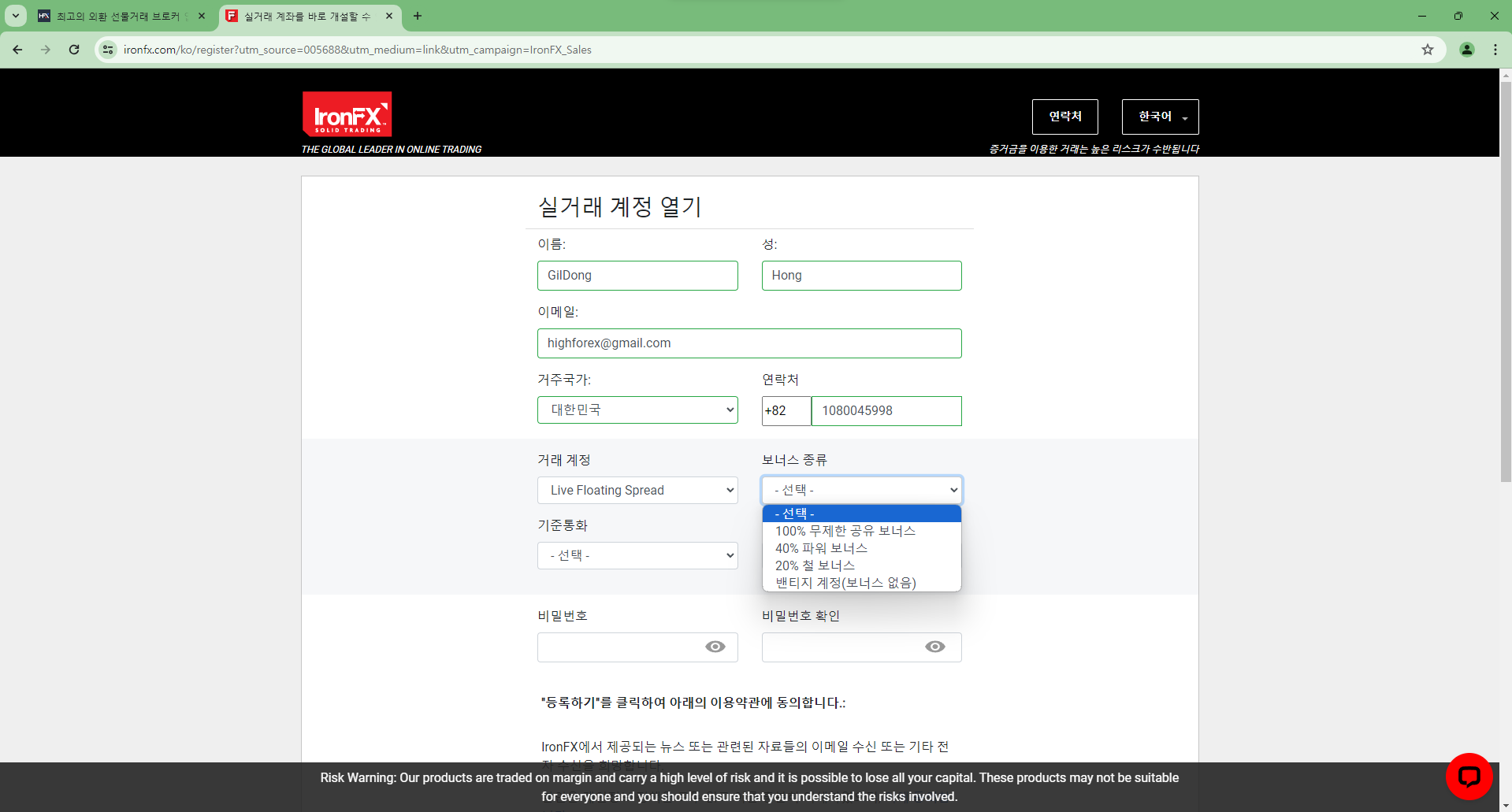Screen dimensions: 1512x812
Task: Show the 비밀번호 확인 password with the eye icon
Action: coord(934,647)
